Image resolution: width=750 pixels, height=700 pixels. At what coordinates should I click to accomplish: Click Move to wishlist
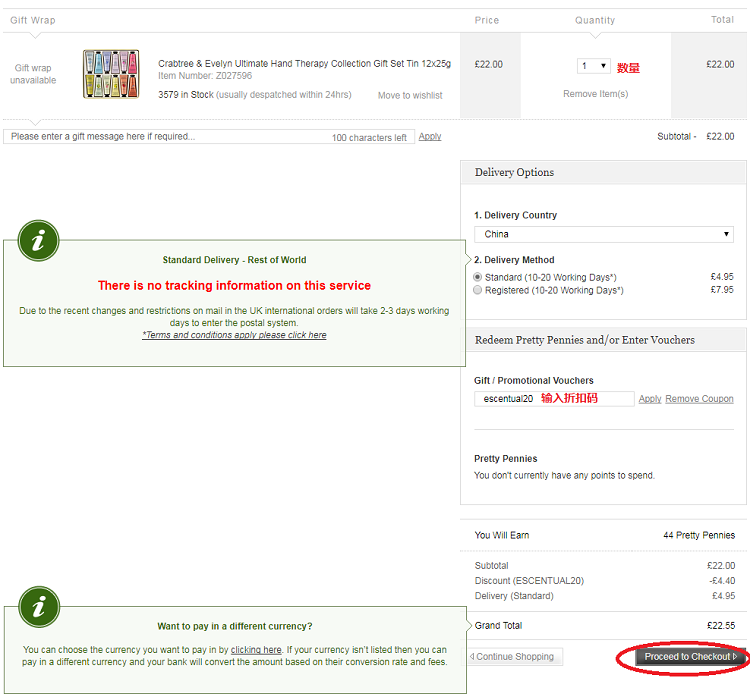click(410, 96)
